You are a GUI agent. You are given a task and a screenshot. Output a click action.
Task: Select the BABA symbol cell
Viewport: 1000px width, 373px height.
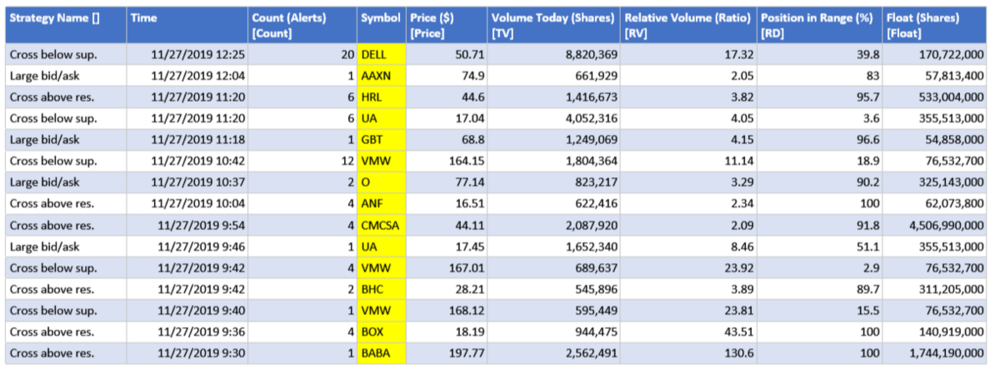pos(381,353)
